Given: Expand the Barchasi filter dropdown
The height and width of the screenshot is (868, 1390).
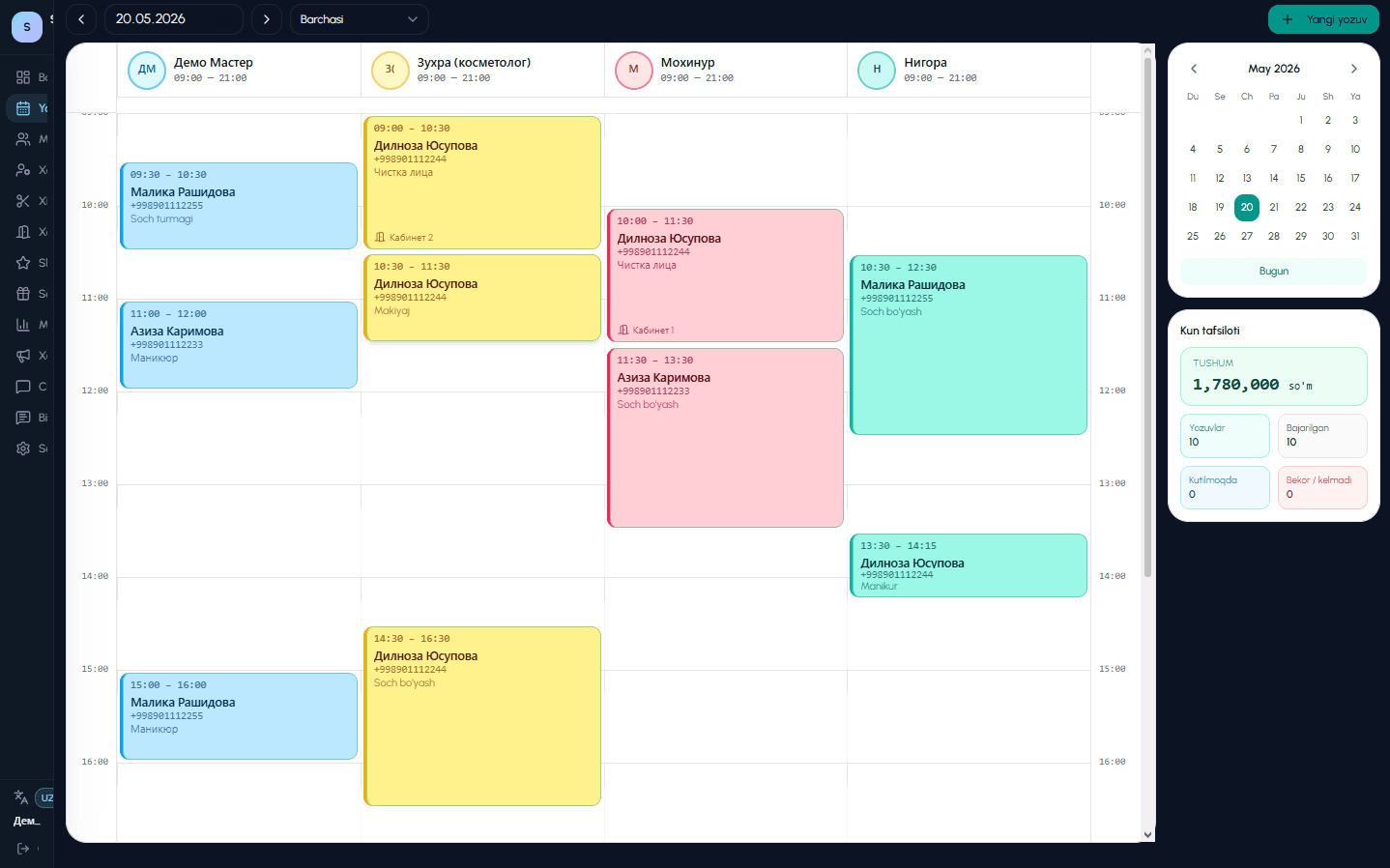Looking at the screenshot, I should pos(360,19).
